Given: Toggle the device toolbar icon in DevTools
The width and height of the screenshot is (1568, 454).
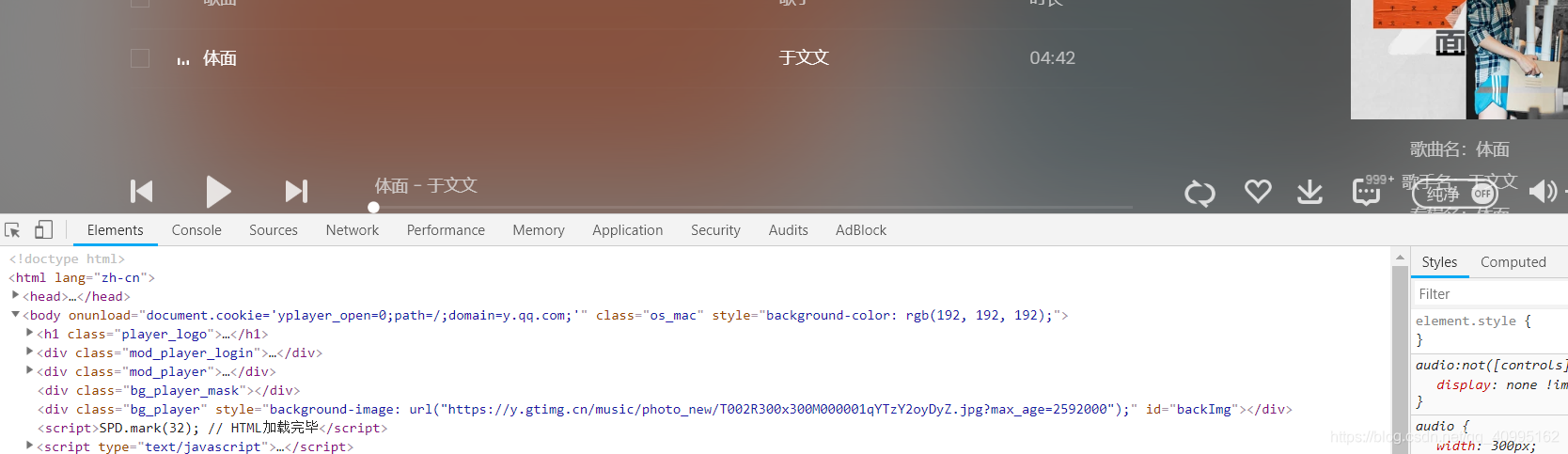Looking at the screenshot, I should [43, 230].
